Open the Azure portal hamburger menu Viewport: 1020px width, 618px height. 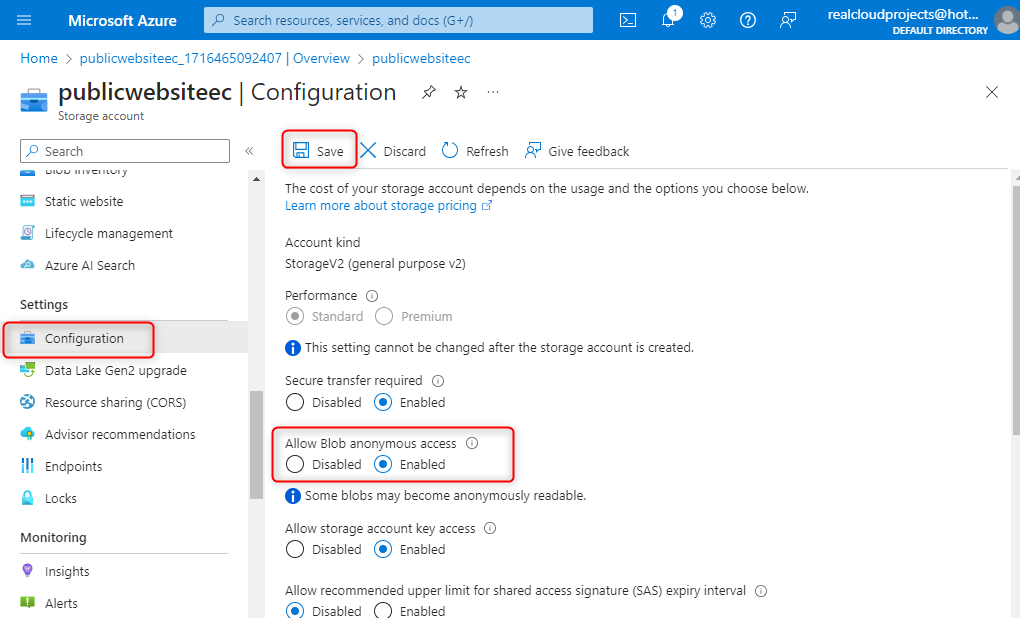(x=25, y=20)
